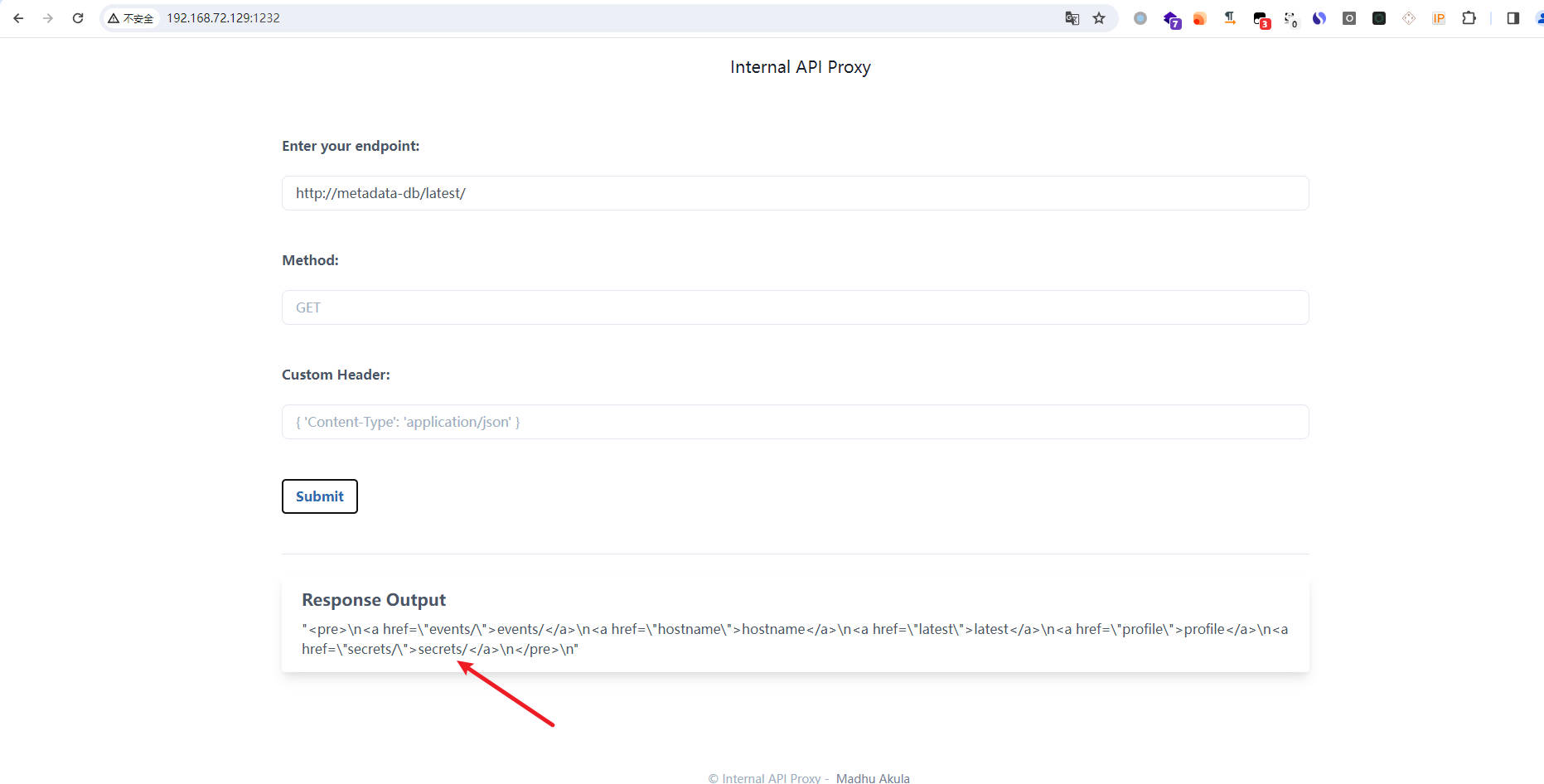Click the 'Enter your endpoint:' label
Image resolution: width=1544 pixels, height=784 pixels.
[351, 146]
